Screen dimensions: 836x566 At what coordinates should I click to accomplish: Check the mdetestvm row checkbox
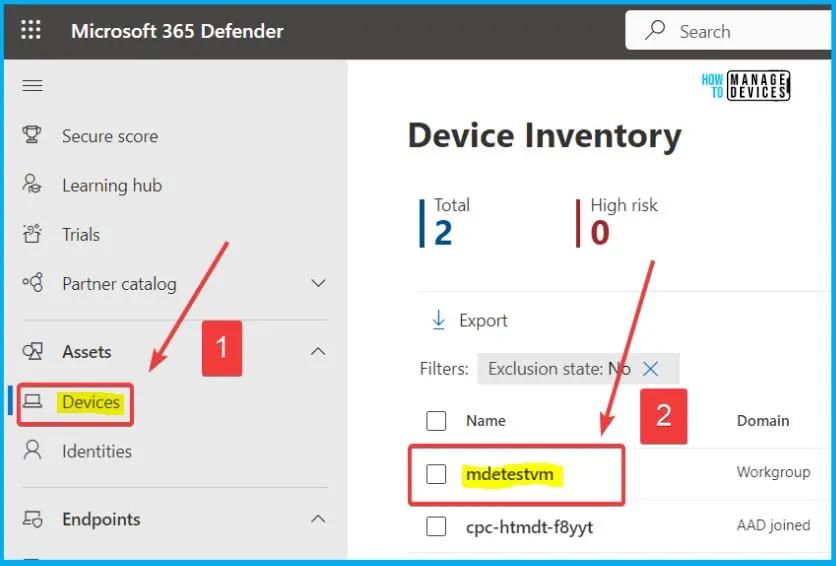coord(436,474)
